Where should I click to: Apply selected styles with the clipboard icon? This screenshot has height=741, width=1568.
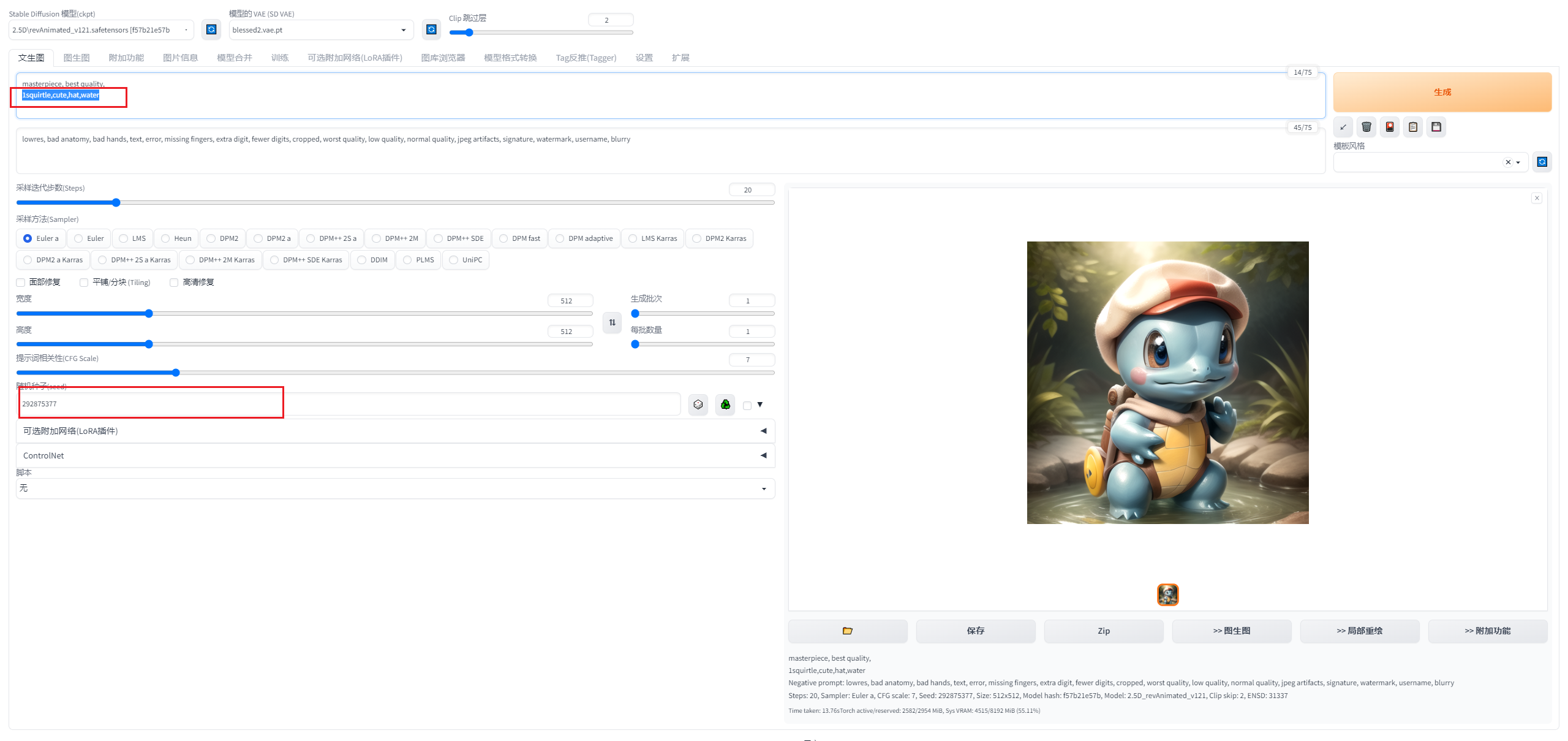1413,127
